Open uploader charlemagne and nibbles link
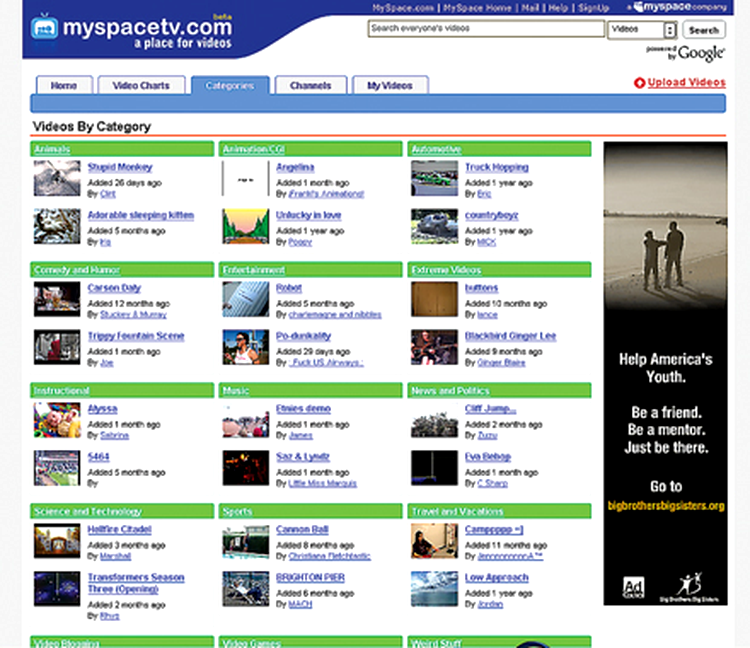The image size is (750, 648). [335, 315]
